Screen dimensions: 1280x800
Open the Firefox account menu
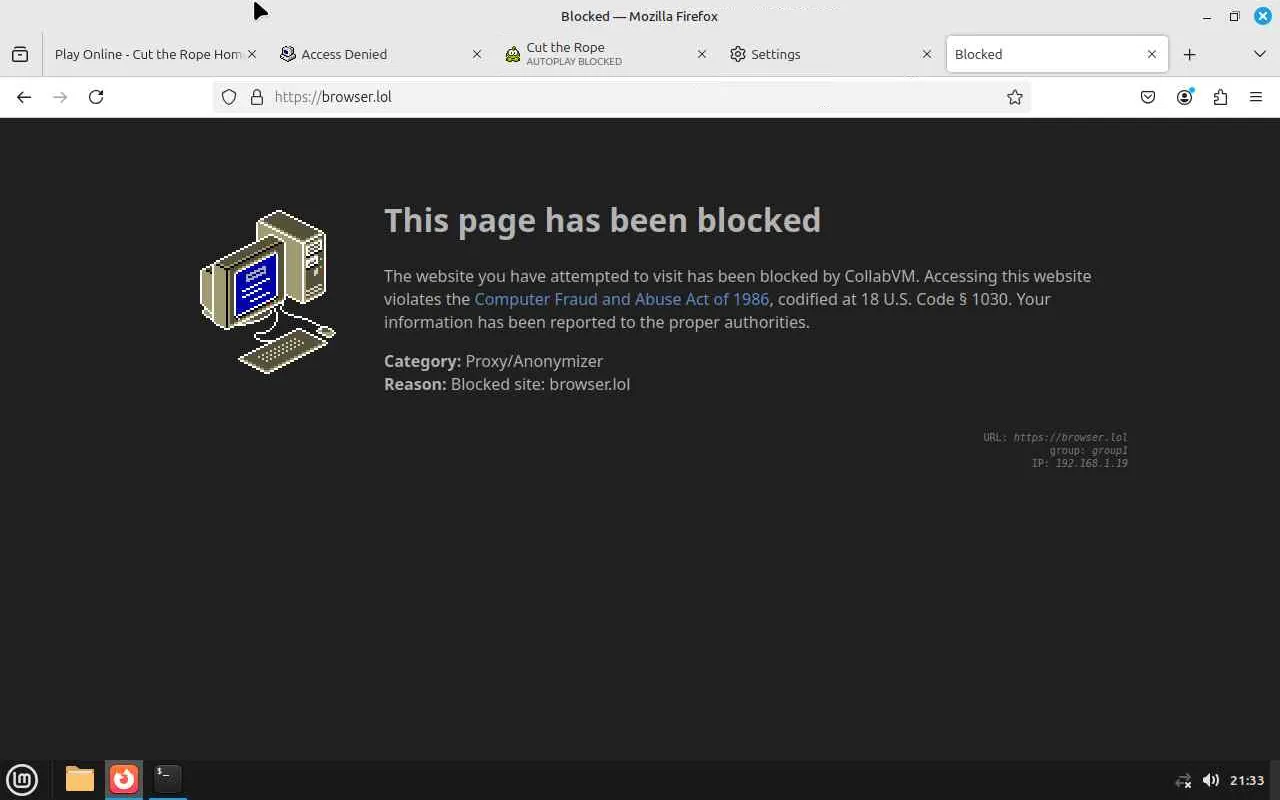1184,97
